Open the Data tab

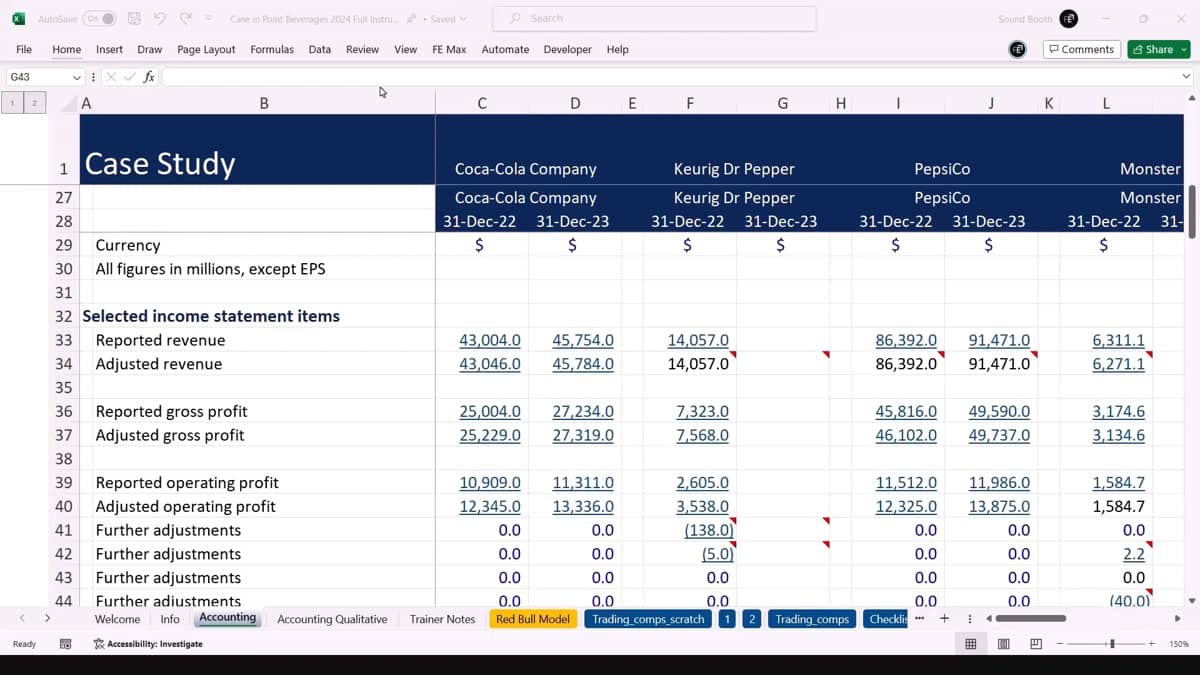pyautogui.click(x=320, y=49)
